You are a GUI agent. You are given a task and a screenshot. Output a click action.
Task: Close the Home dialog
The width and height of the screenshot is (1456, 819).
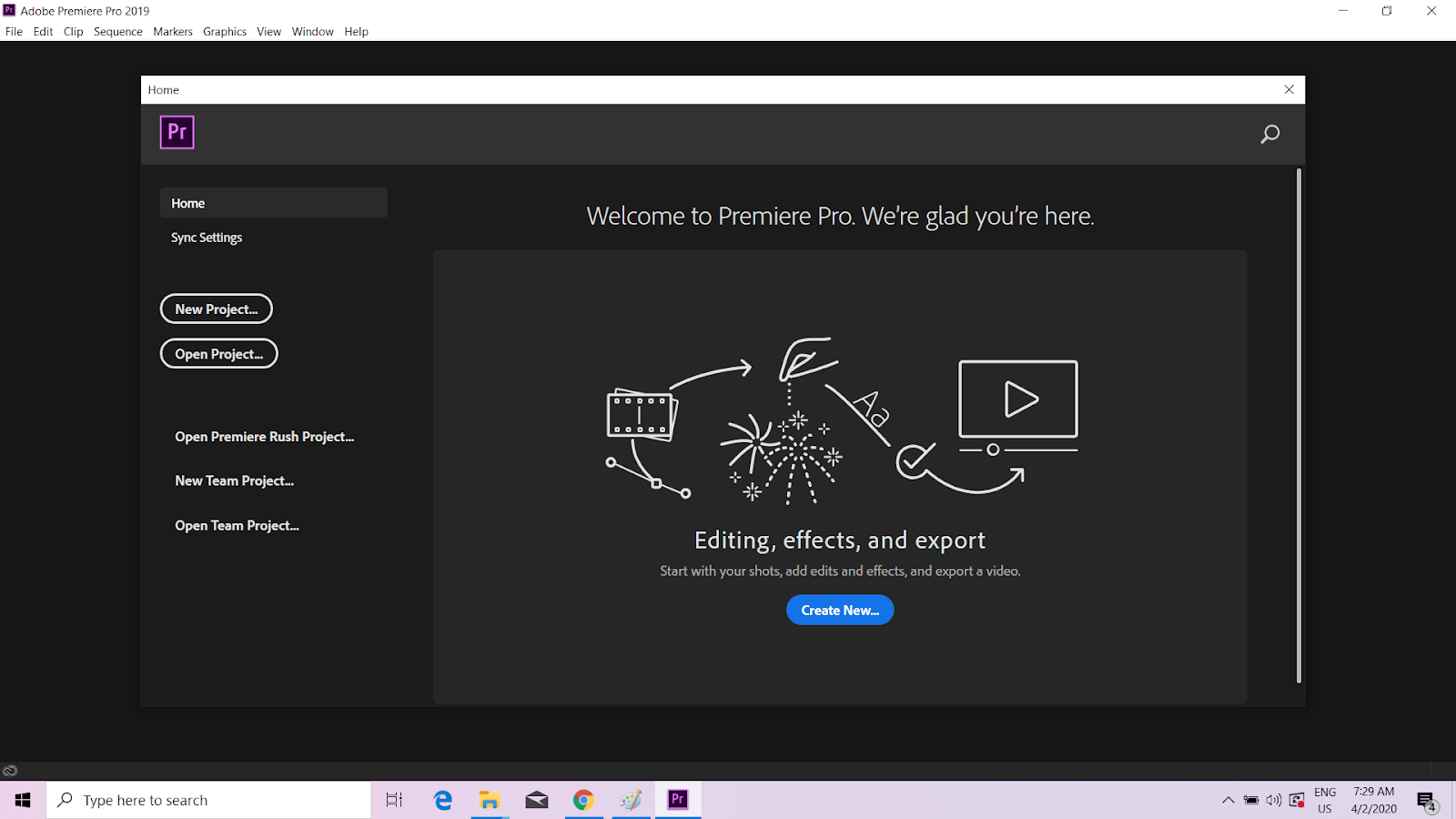[x=1289, y=89]
